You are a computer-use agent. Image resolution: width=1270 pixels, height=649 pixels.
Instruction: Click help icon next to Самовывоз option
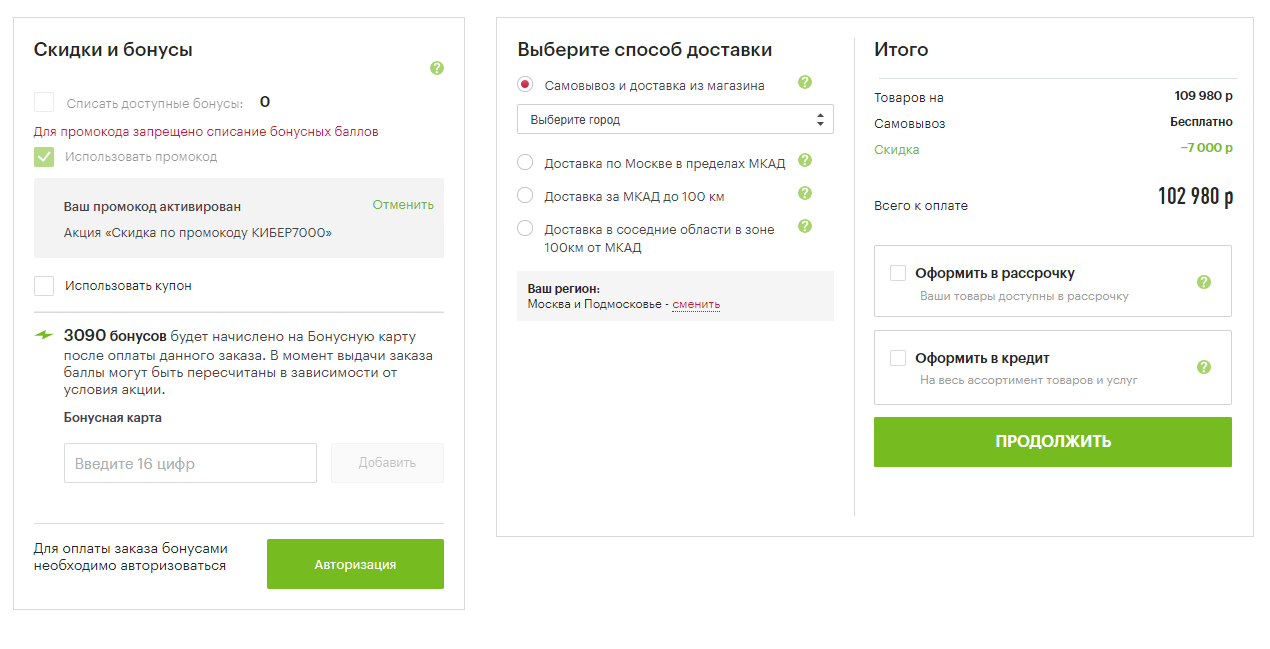pyautogui.click(x=805, y=83)
